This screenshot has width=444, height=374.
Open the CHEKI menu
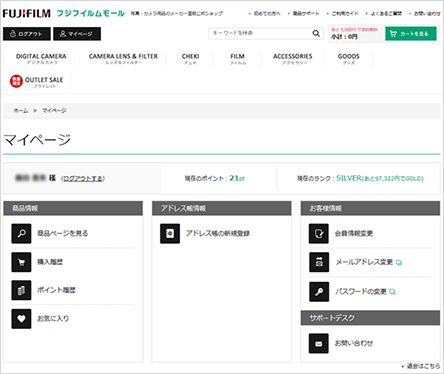tap(190, 59)
